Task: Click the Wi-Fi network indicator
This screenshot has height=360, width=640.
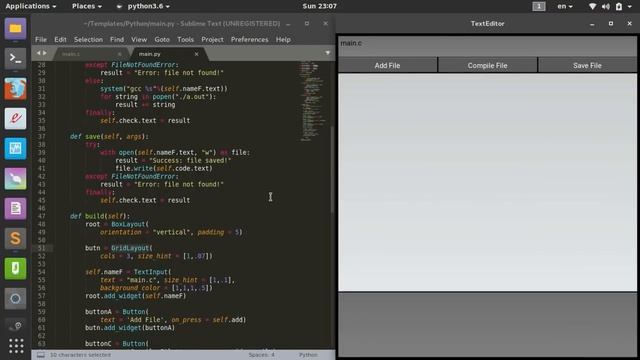Action: pos(593,6)
